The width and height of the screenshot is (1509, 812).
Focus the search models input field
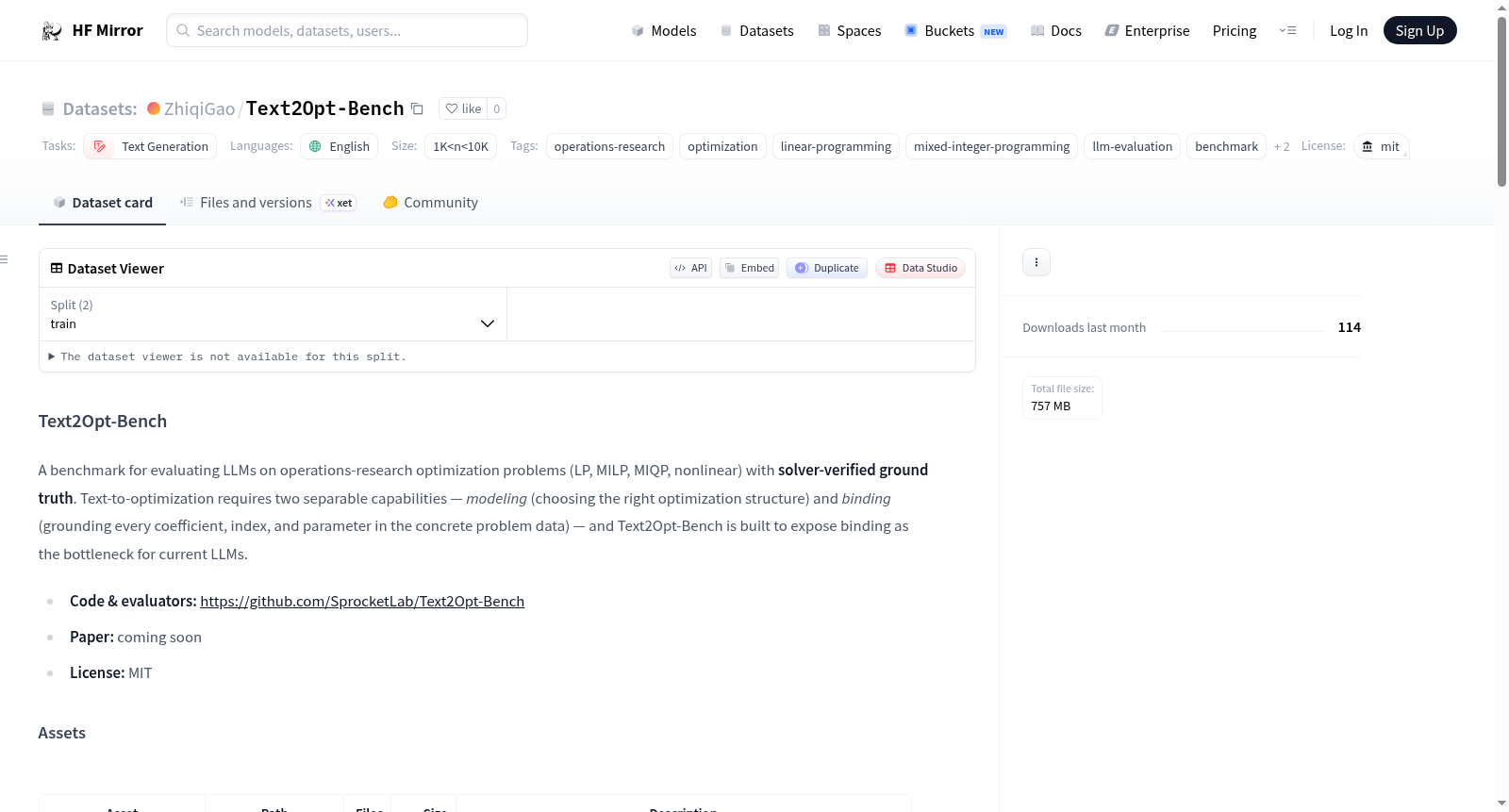(x=347, y=30)
